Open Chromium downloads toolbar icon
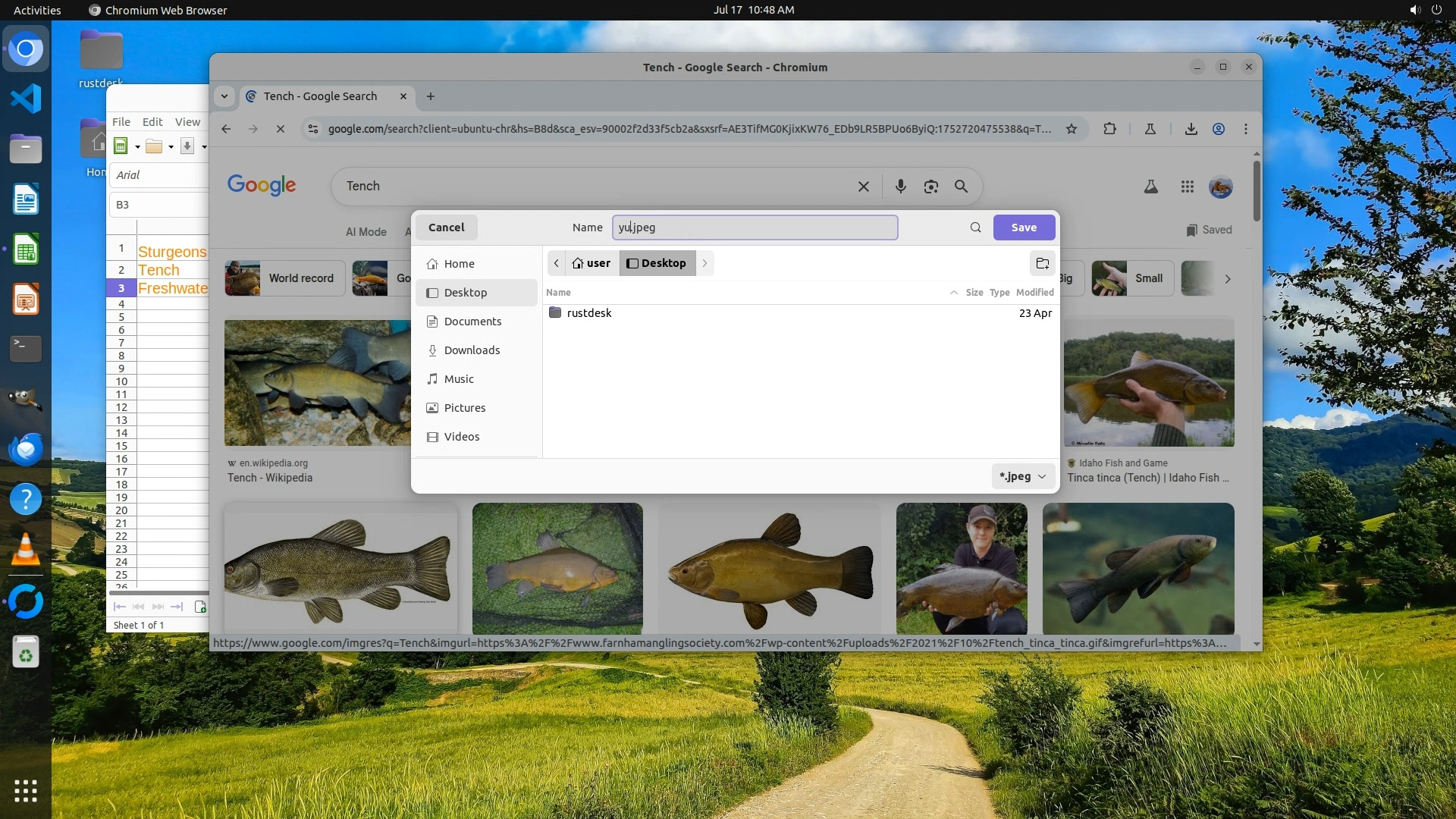Image resolution: width=1456 pixels, height=819 pixels. coord(1191,129)
